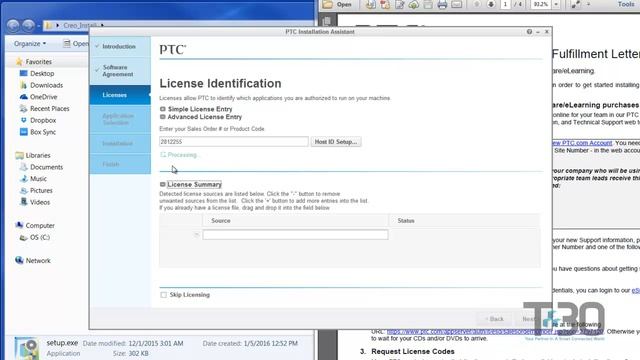This screenshot has height=360, width=640.
Task: Open page thumbnails panel in PDF reader
Action: [x=327, y=21]
